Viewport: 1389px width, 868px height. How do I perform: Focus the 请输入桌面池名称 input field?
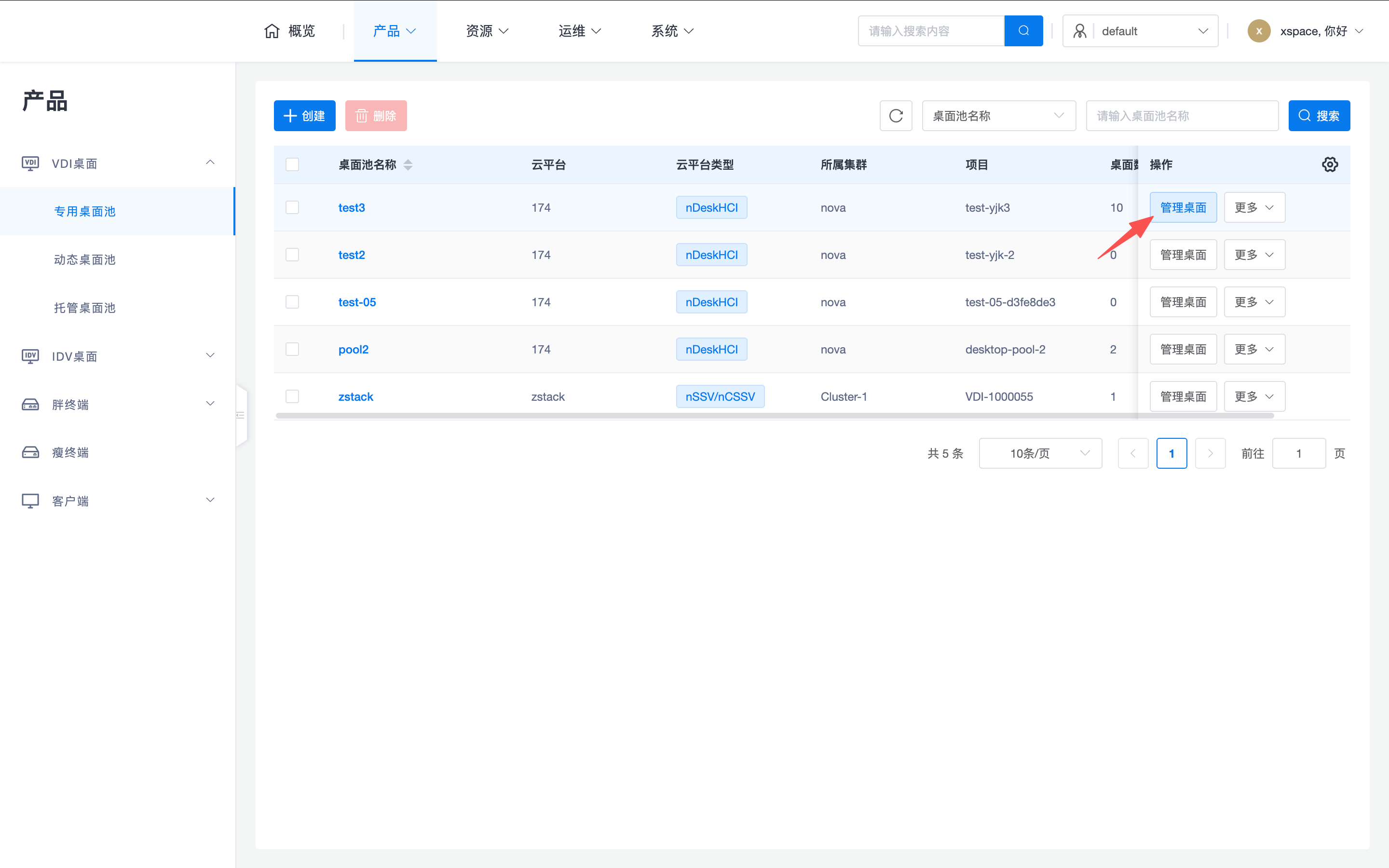pyautogui.click(x=1181, y=116)
